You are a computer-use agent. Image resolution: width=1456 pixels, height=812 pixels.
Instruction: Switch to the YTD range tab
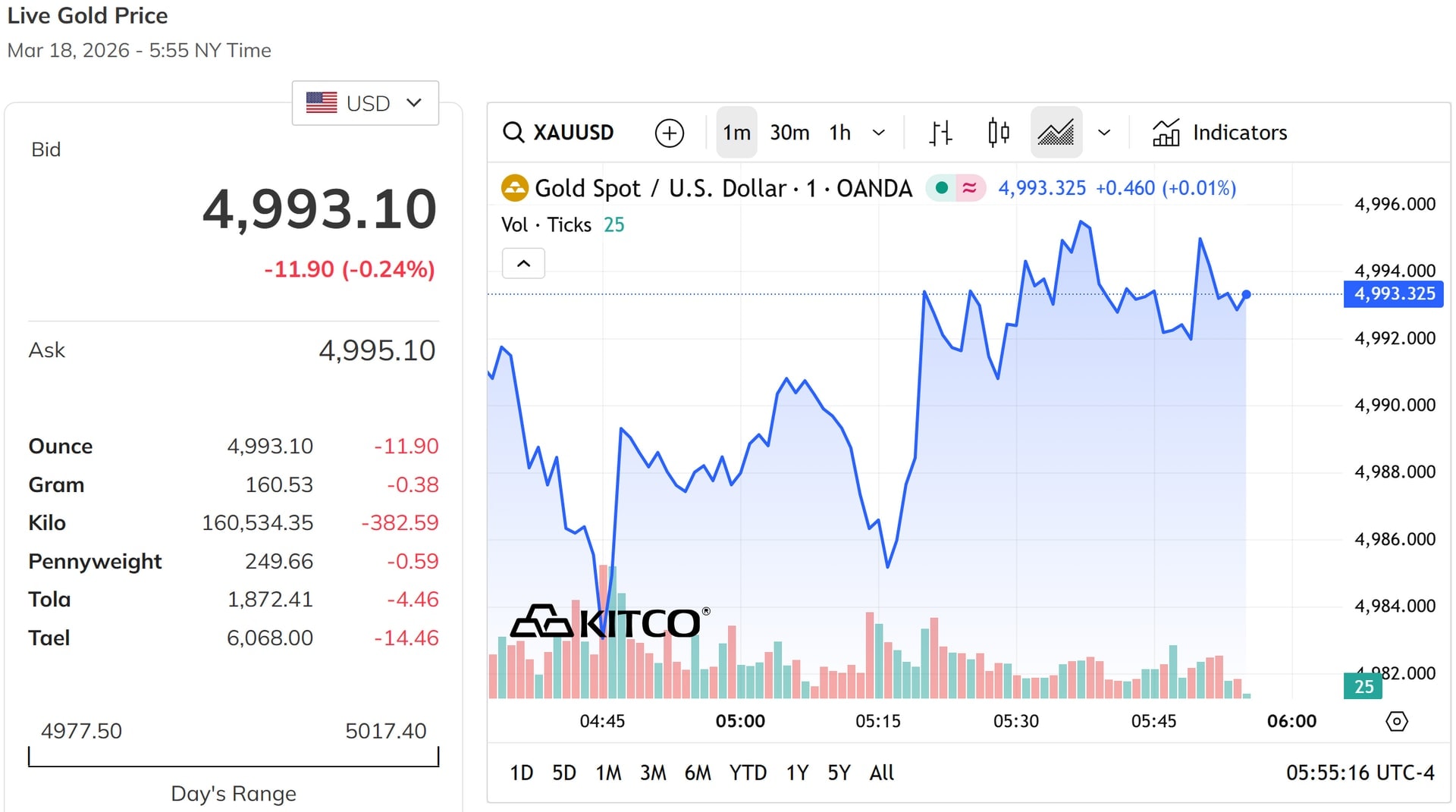click(748, 773)
